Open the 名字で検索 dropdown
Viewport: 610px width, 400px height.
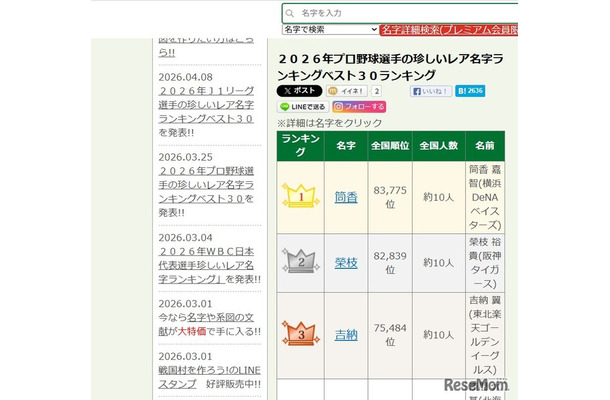[x=330, y=30]
